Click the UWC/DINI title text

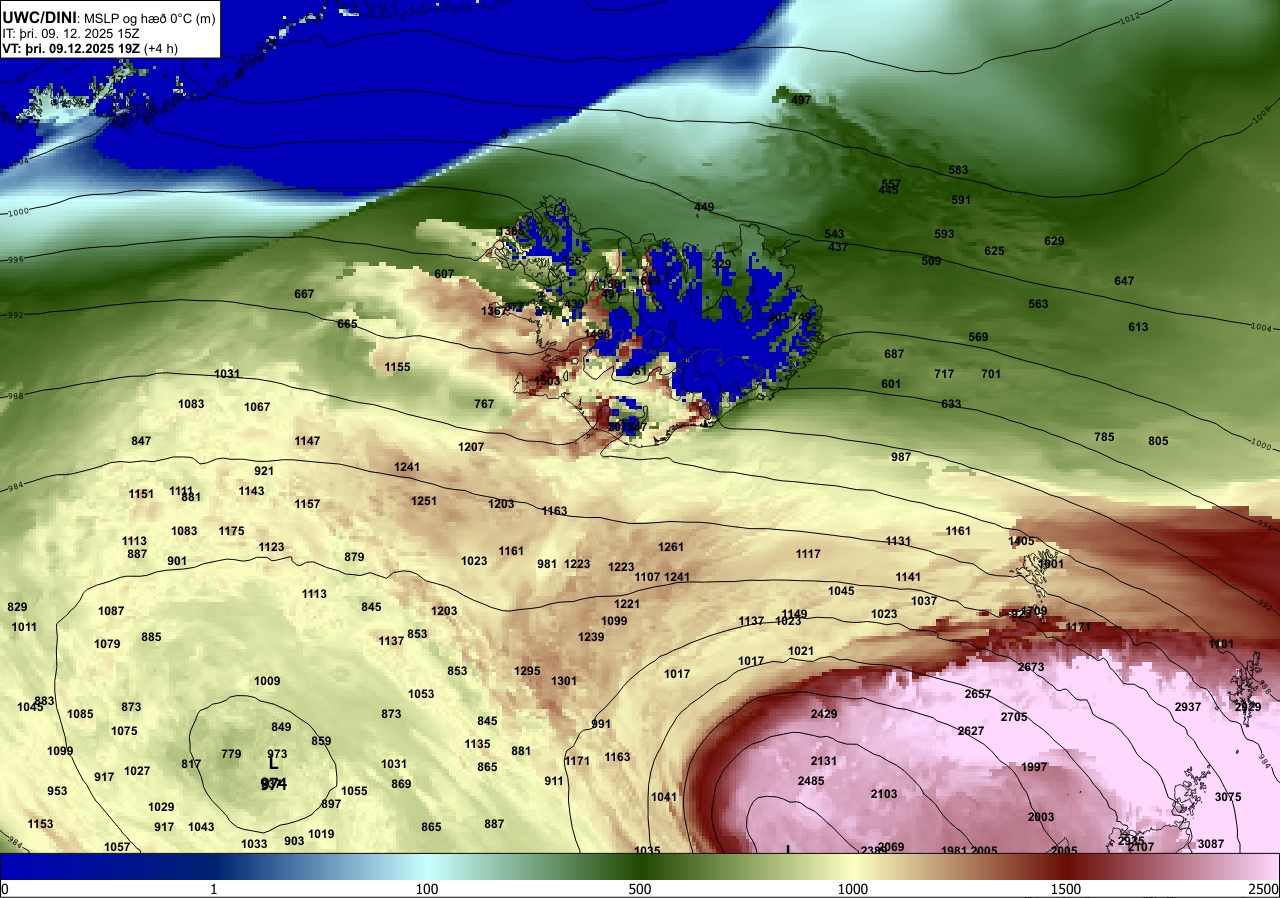point(38,17)
